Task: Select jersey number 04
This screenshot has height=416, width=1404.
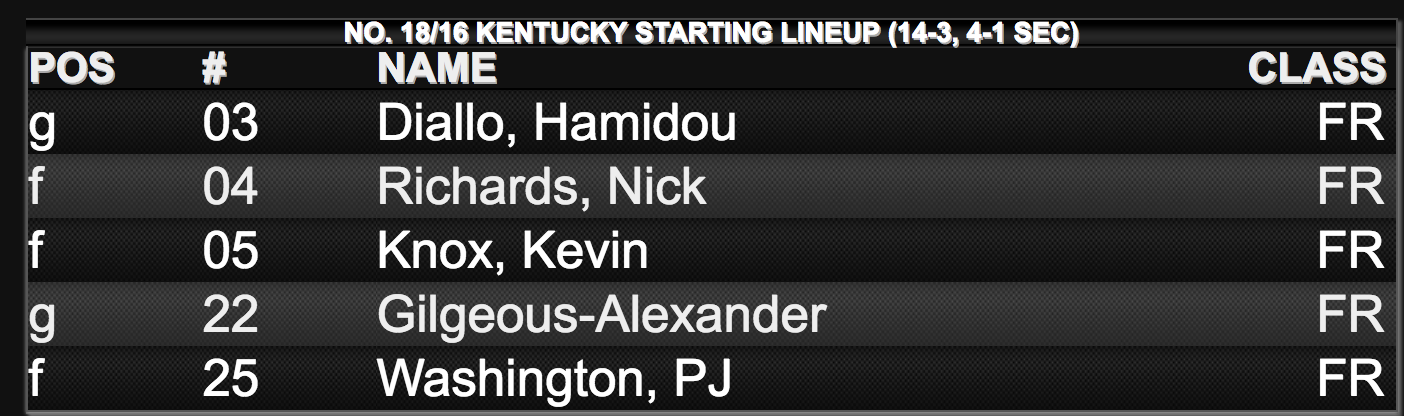Action: tap(230, 188)
